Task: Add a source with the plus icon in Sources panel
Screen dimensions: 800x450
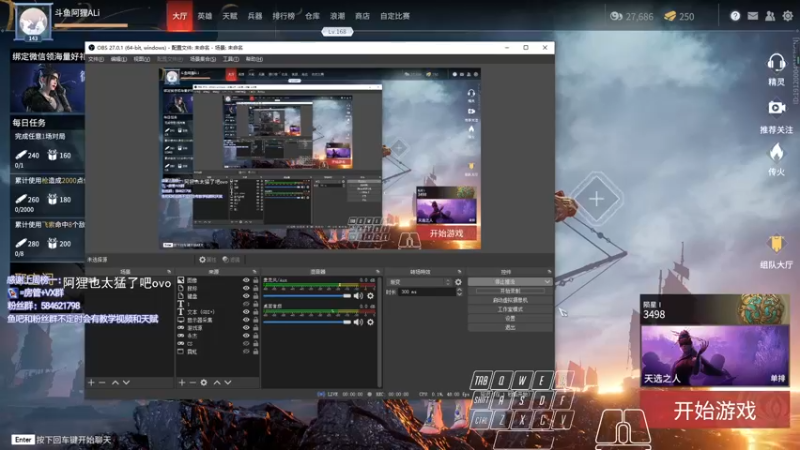Action: click(182, 382)
